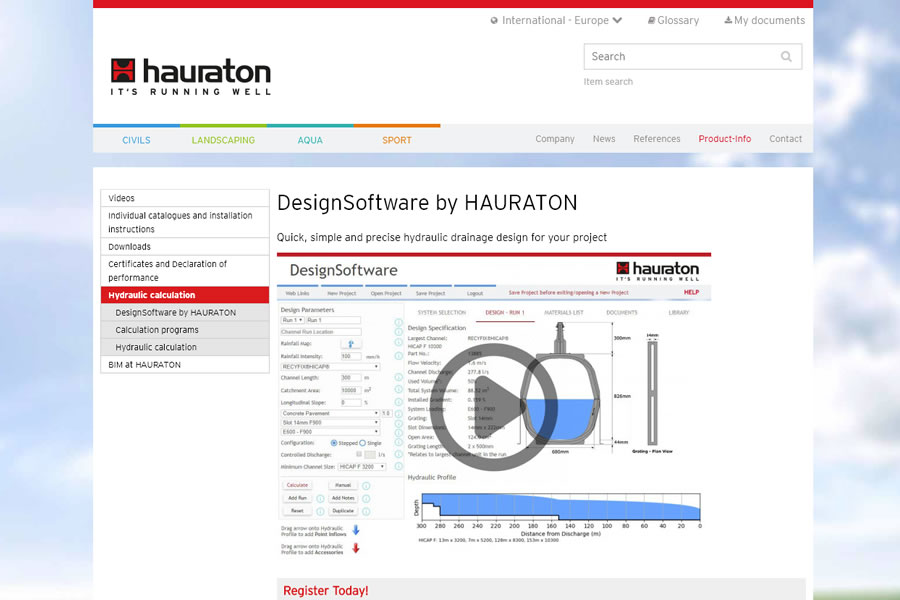The width and height of the screenshot is (900, 600).
Task: Open the Product-Info menu item
Action: (724, 139)
